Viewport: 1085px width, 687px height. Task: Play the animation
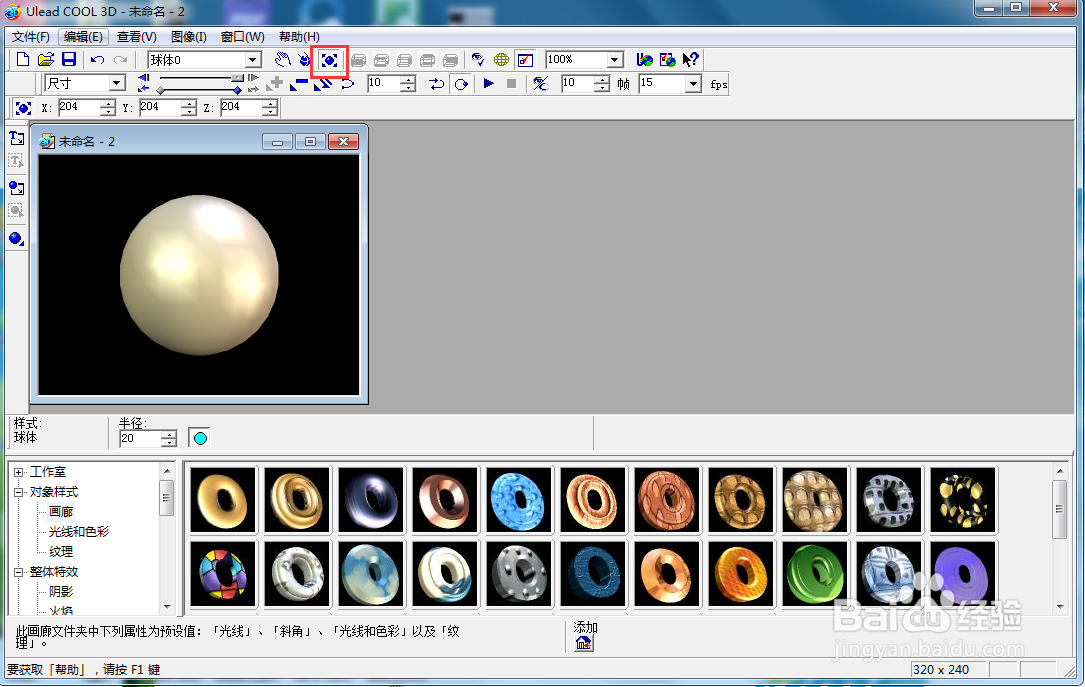click(489, 84)
